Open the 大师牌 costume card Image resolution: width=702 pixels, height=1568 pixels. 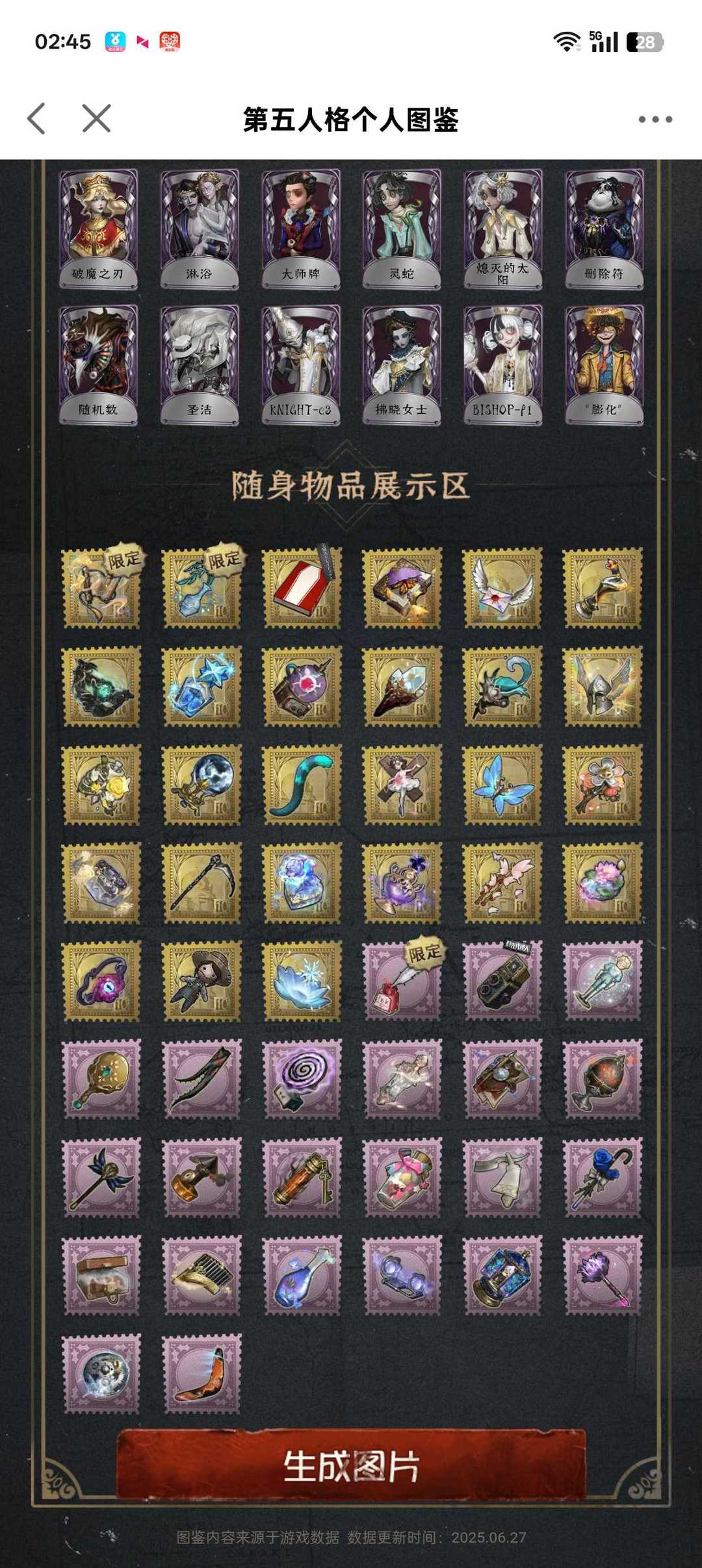(x=301, y=229)
